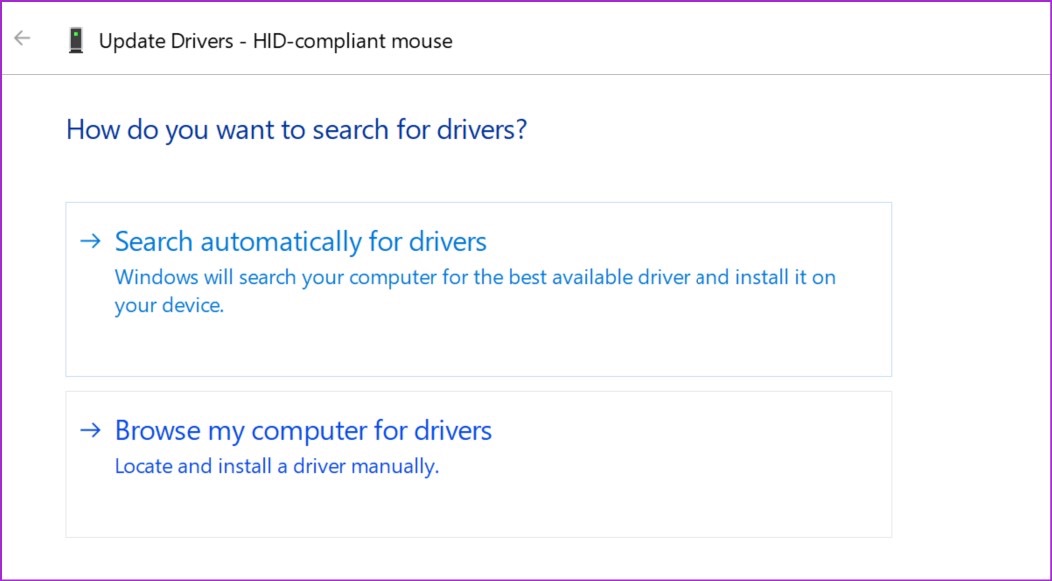Screen dimensions: 1052x581
Task: Click the word 'Search' in the first option title
Action: click(x=154, y=242)
